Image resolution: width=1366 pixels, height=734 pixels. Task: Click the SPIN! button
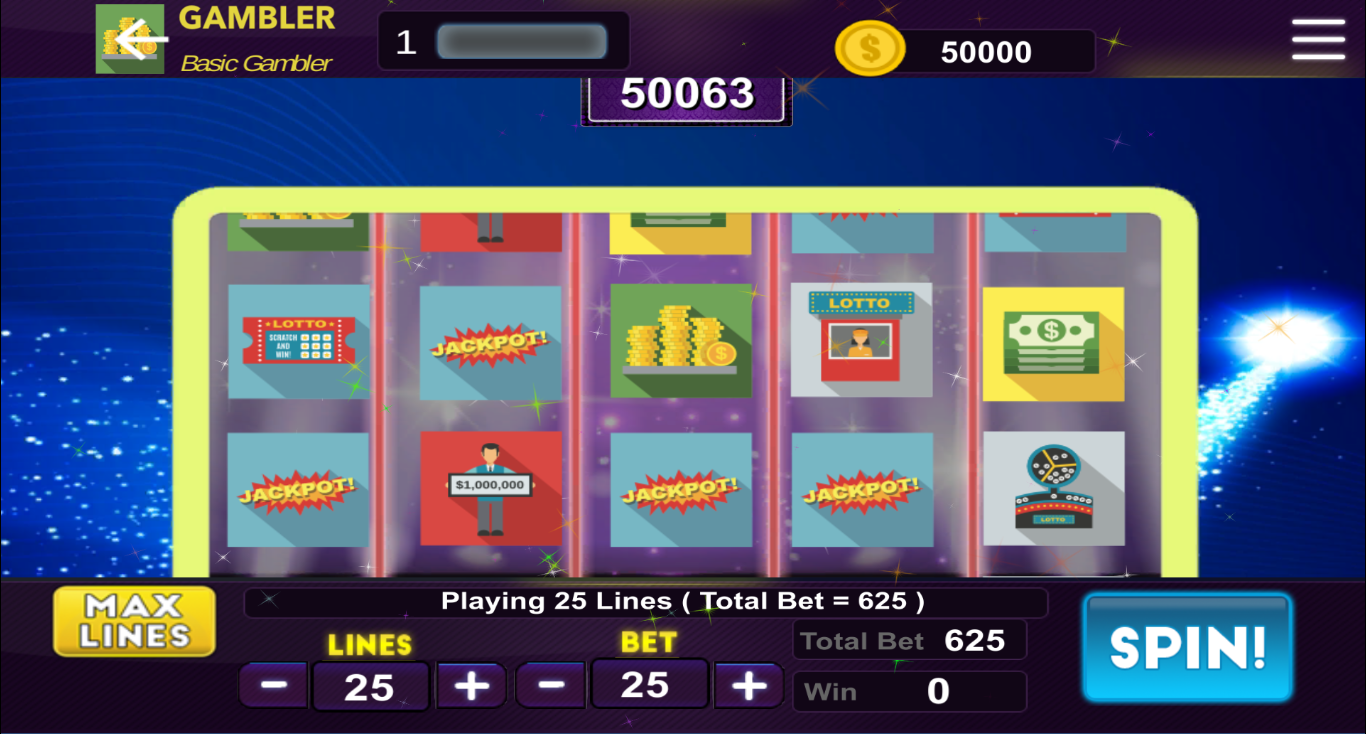(1188, 647)
